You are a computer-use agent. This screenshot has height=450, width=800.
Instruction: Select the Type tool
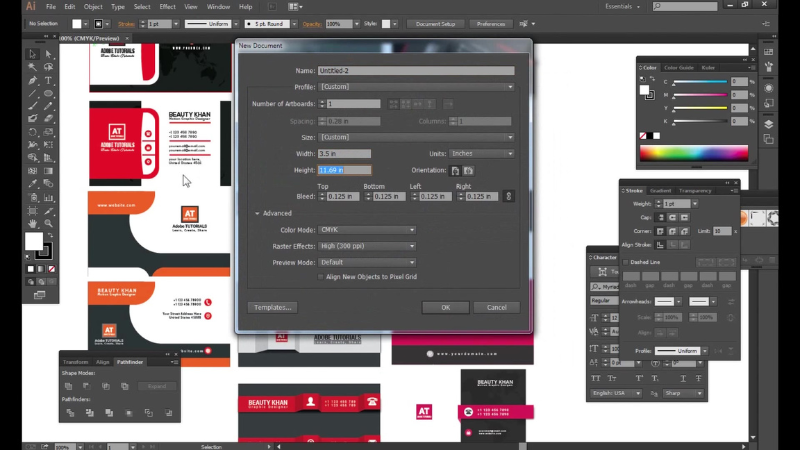pyautogui.click(x=48, y=81)
